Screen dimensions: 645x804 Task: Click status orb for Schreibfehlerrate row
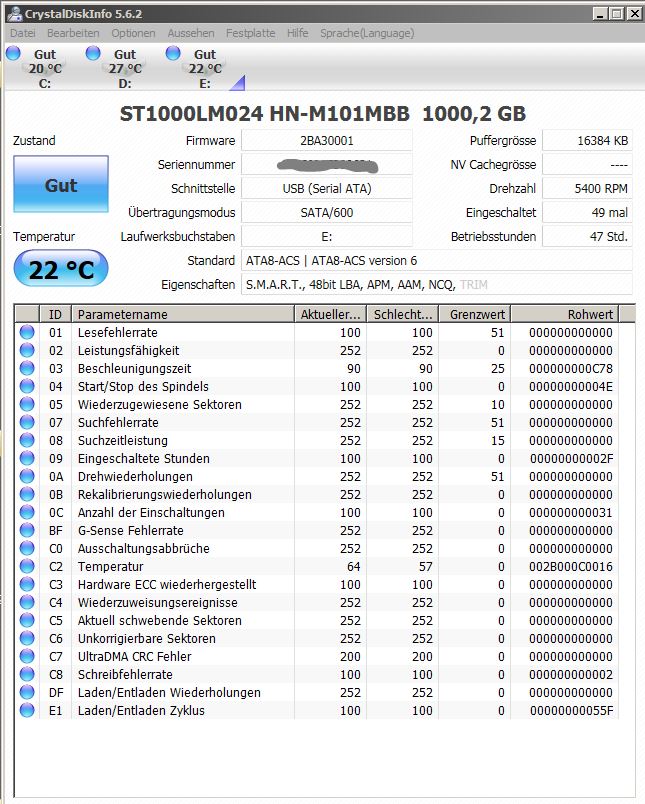27,674
